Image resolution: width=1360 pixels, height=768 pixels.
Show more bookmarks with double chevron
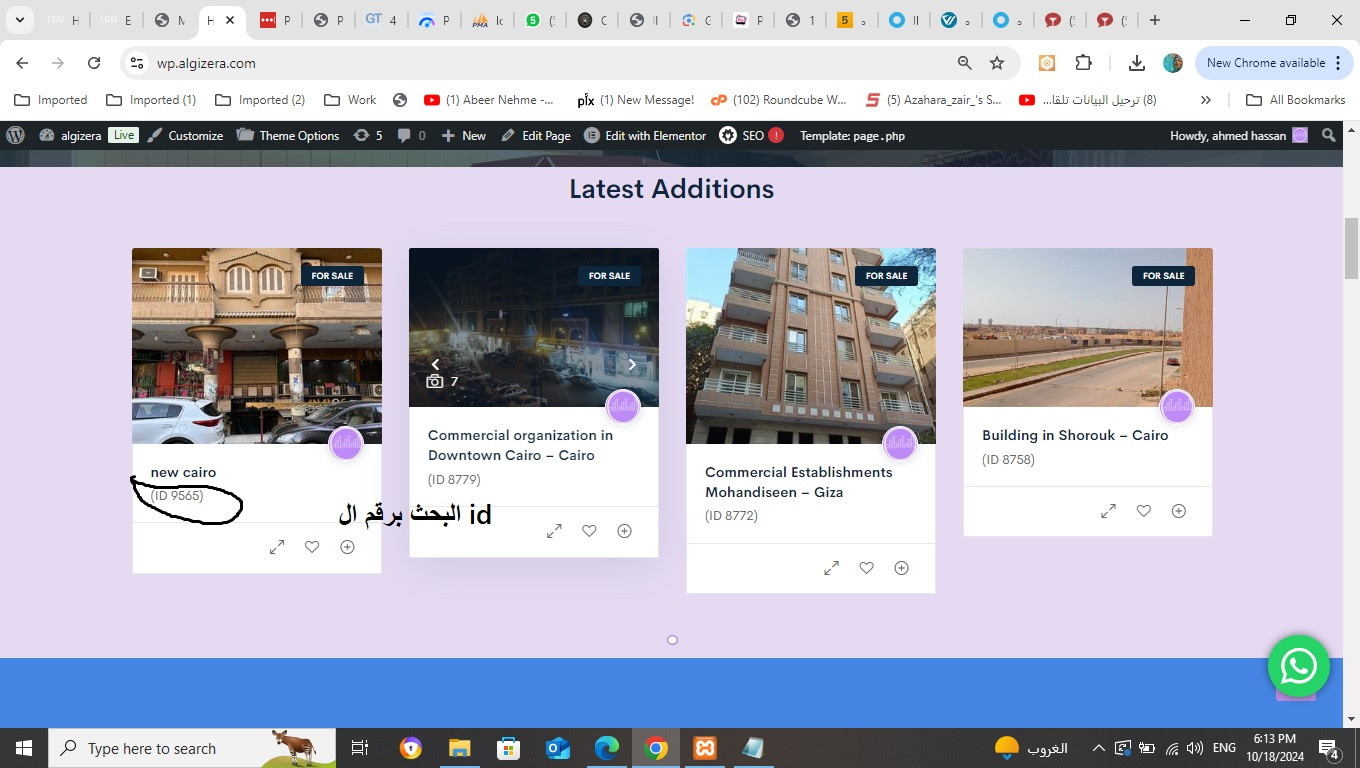[1205, 100]
